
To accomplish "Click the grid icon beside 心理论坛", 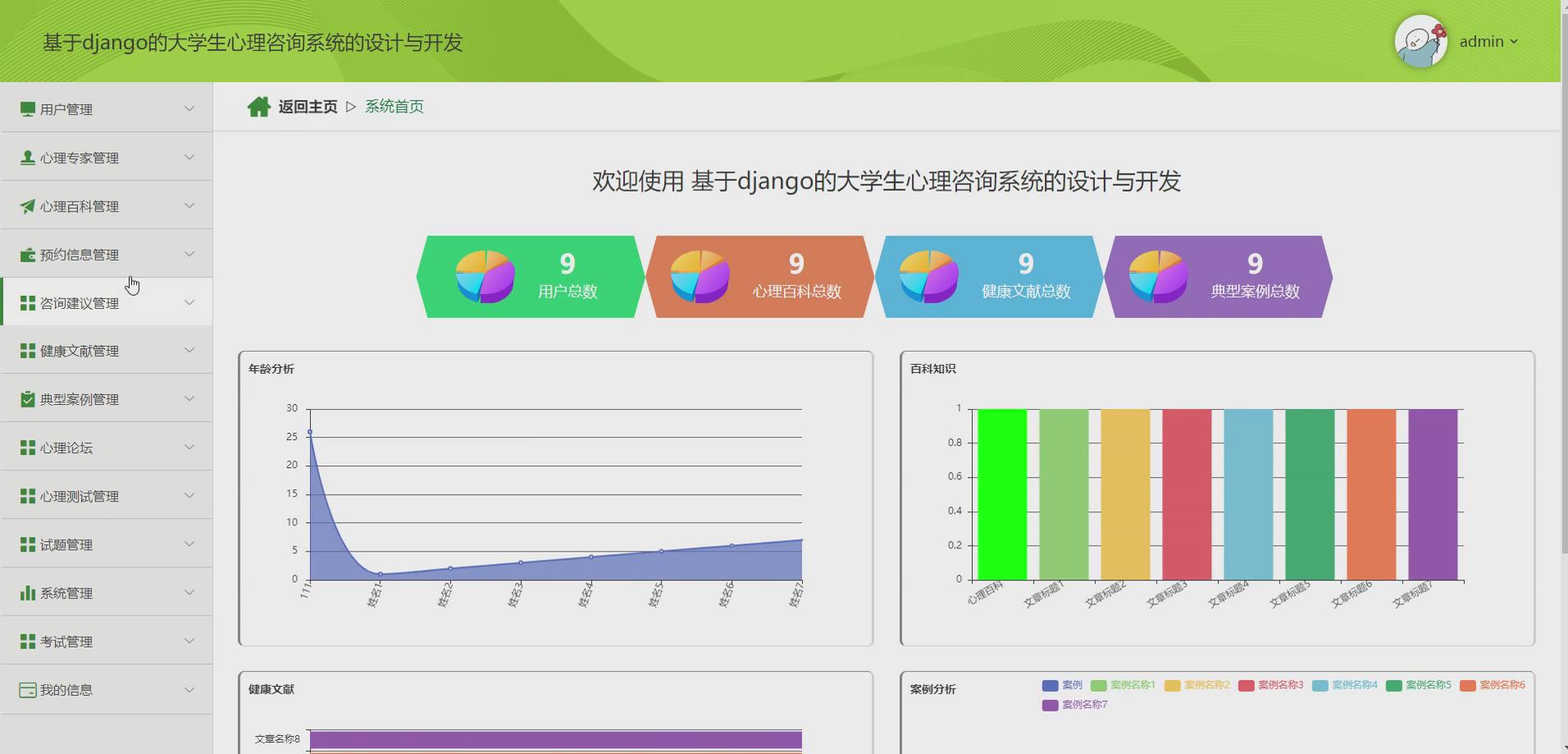I will (28, 447).
